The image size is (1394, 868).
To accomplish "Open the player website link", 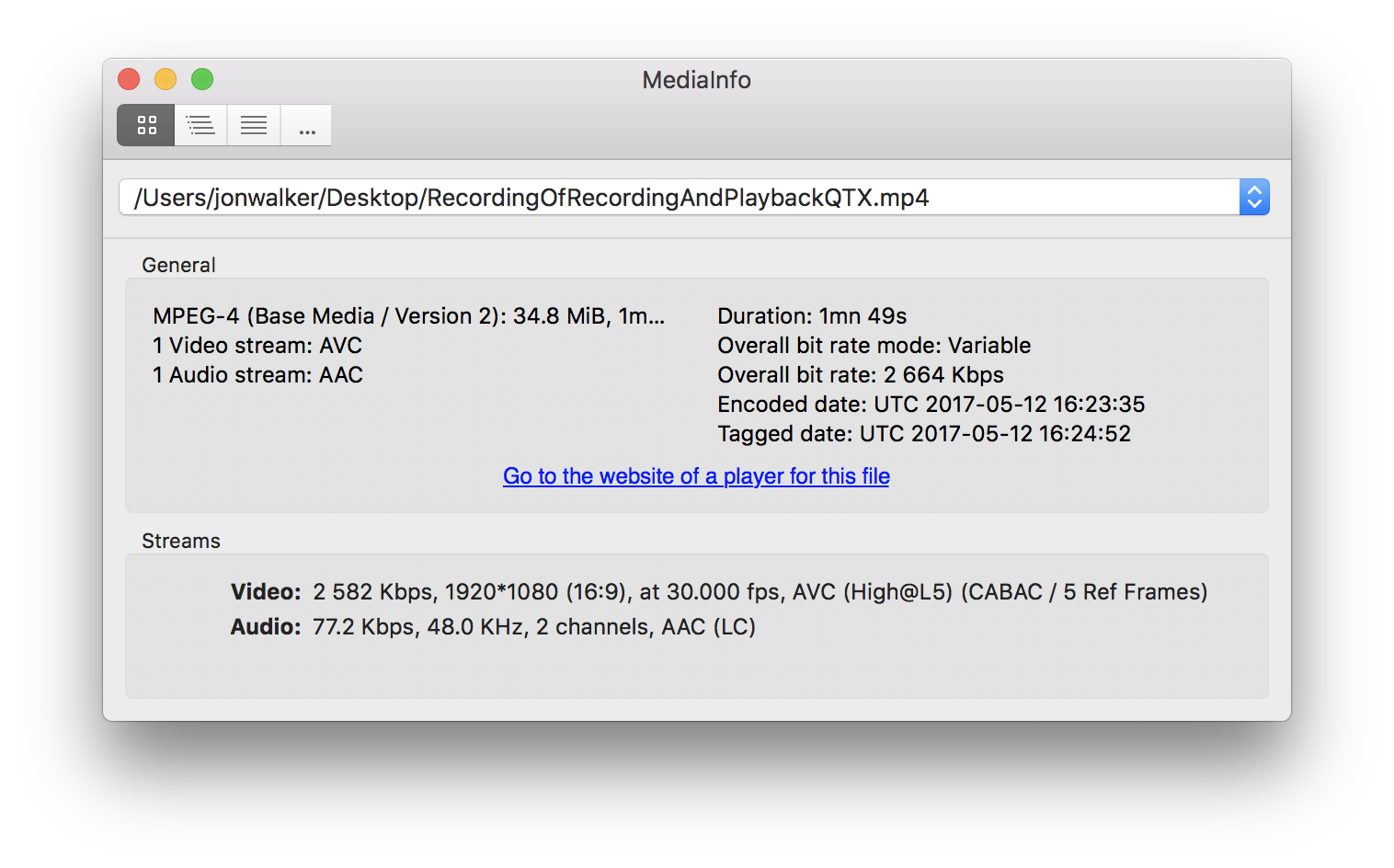I will pyautogui.click(x=696, y=476).
